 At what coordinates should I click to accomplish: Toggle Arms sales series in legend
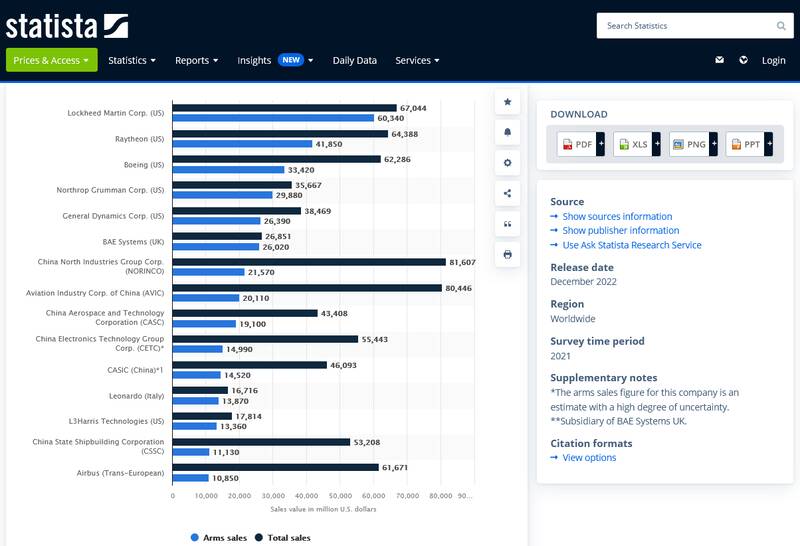pyautogui.click(x=219, y=538)
